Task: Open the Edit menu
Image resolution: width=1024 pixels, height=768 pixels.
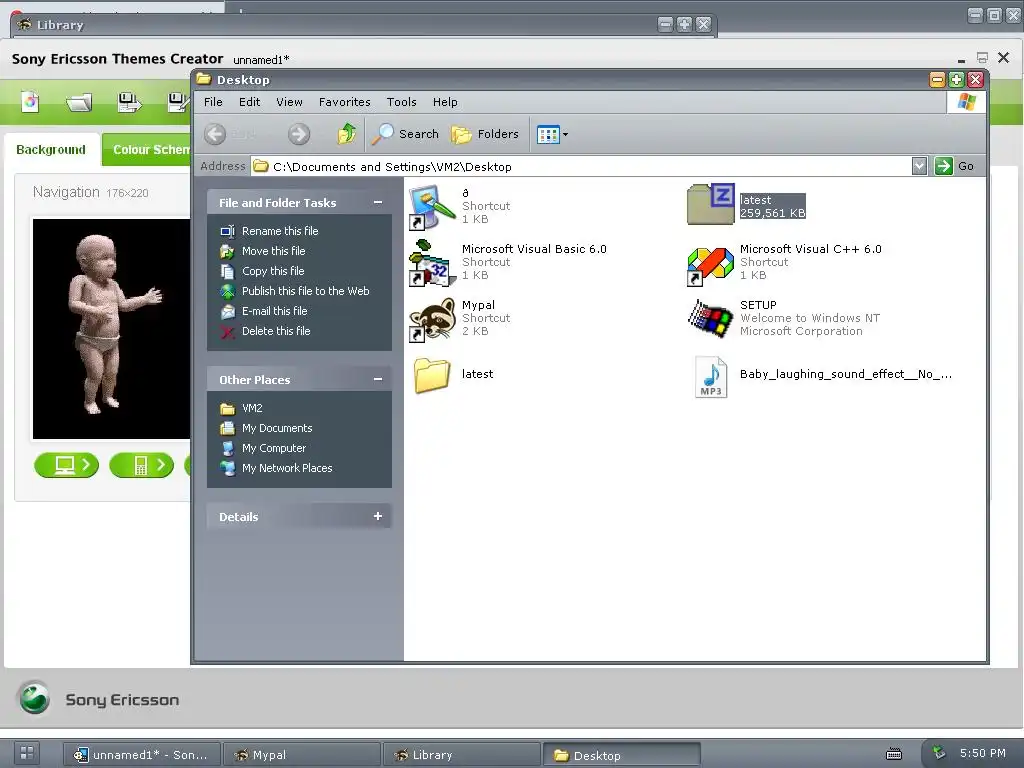Action: (x=249, y=102)
